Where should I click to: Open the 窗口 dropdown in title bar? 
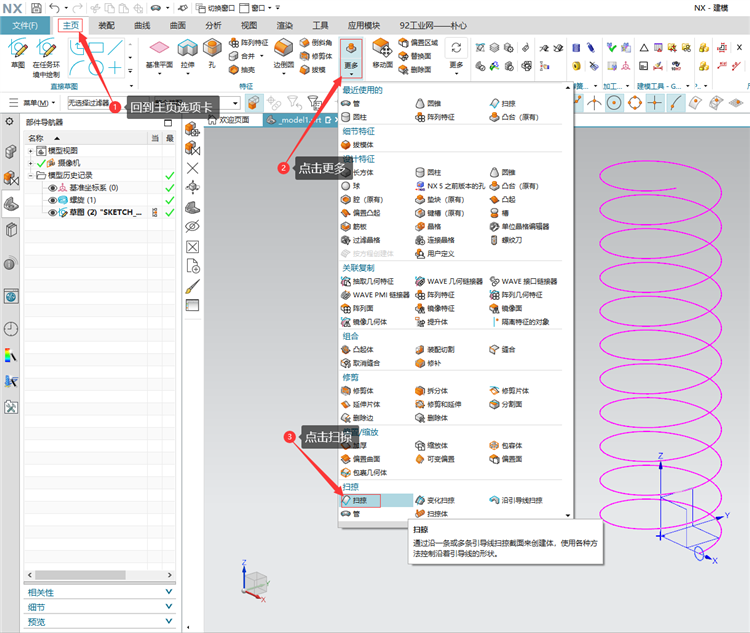255,8
